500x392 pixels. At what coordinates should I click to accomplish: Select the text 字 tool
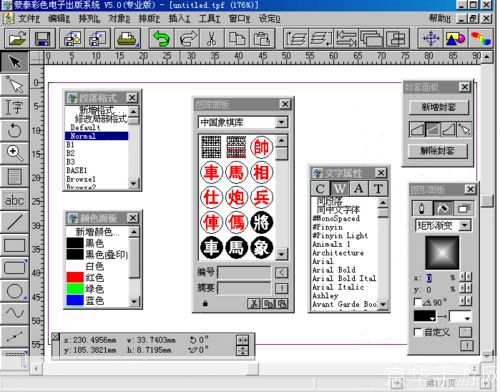14,107
